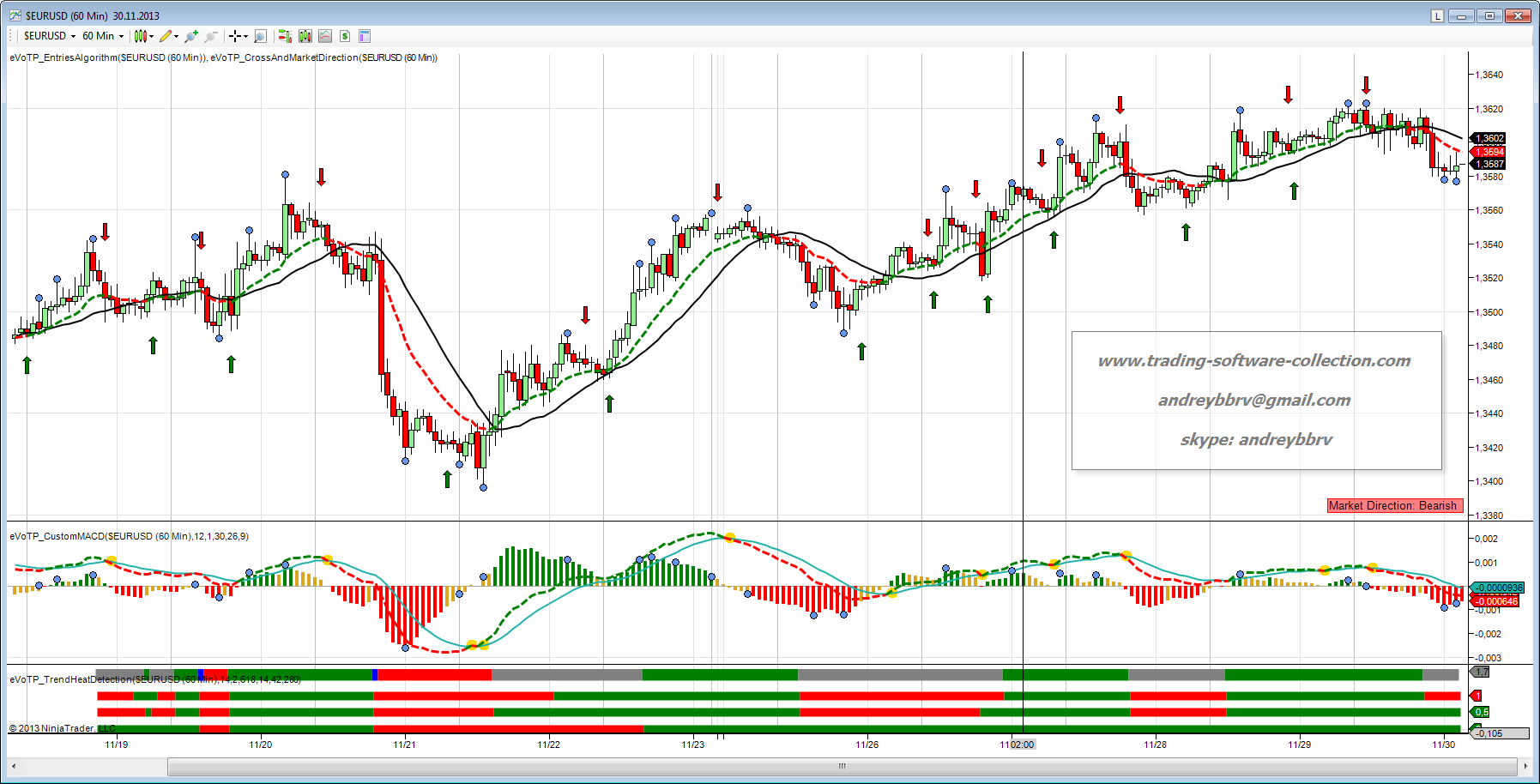Click the 1,3594 red price marker
The height and width of the screenshot is (784, 1540).
point(1489,152)
